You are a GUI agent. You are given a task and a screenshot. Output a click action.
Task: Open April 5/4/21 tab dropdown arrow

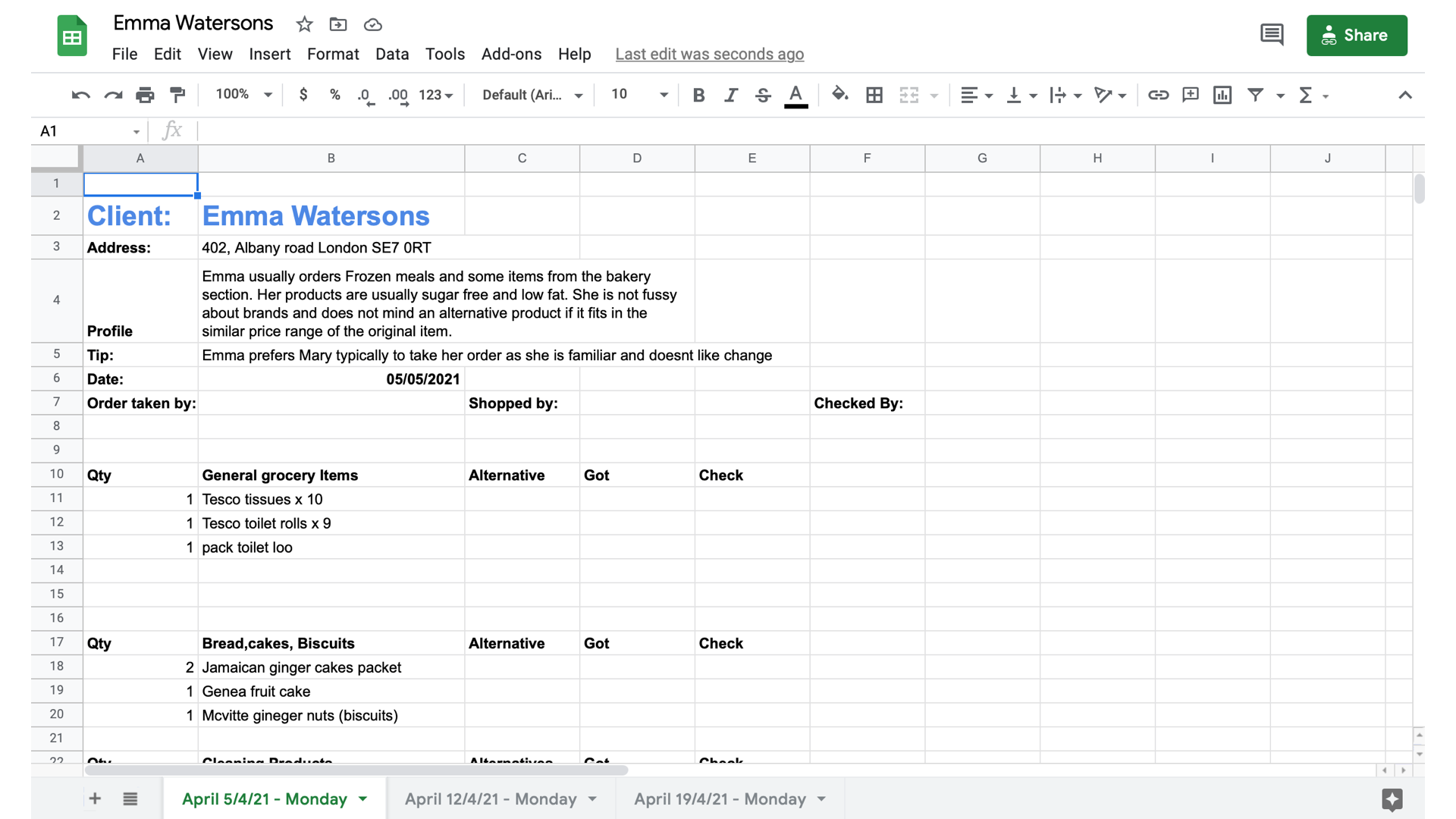(363, 799)
